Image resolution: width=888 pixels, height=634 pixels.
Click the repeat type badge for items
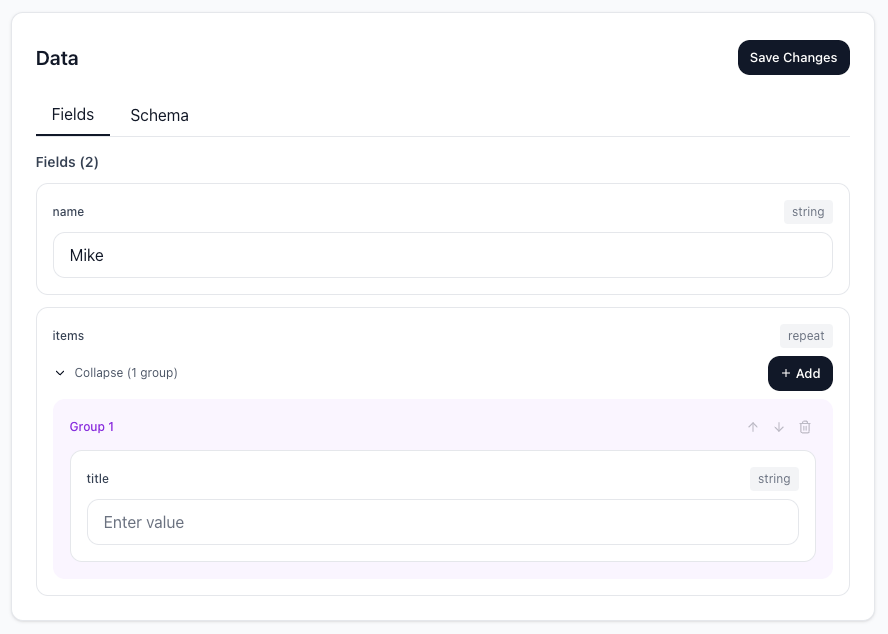pyautogui.click(x=806, y=336)
